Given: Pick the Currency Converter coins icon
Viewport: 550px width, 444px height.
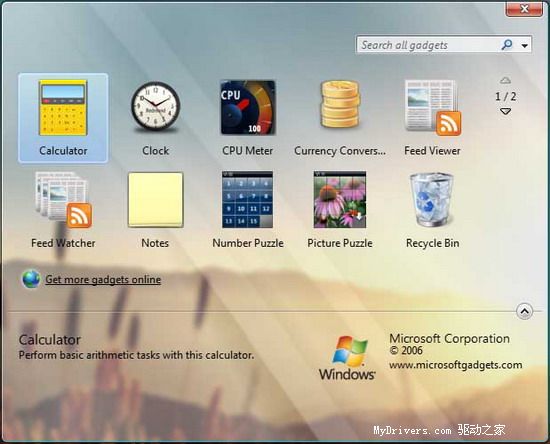Looking at the screenshot, I should pos(340,105).
